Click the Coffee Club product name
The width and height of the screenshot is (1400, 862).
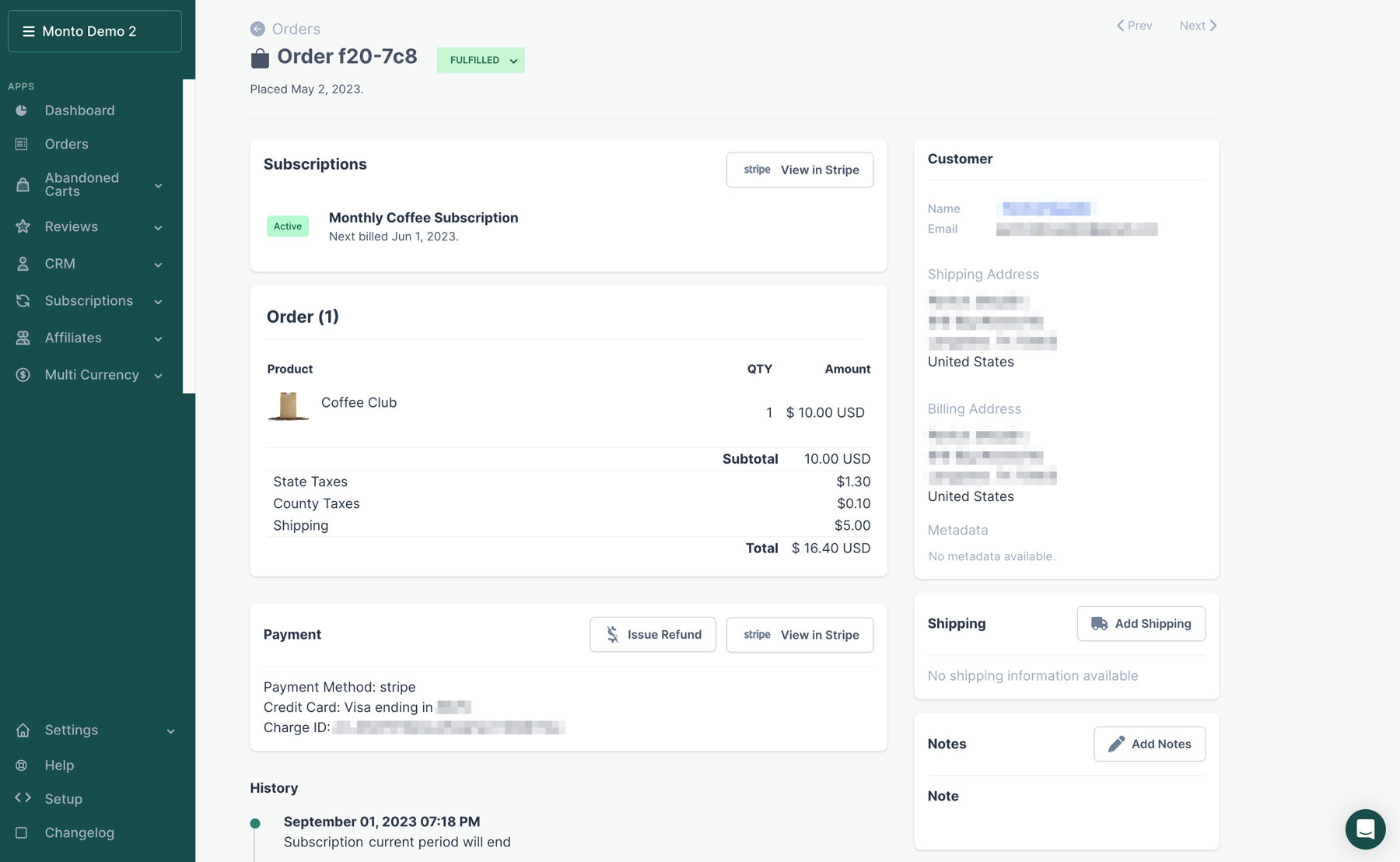tap(359, 402)
